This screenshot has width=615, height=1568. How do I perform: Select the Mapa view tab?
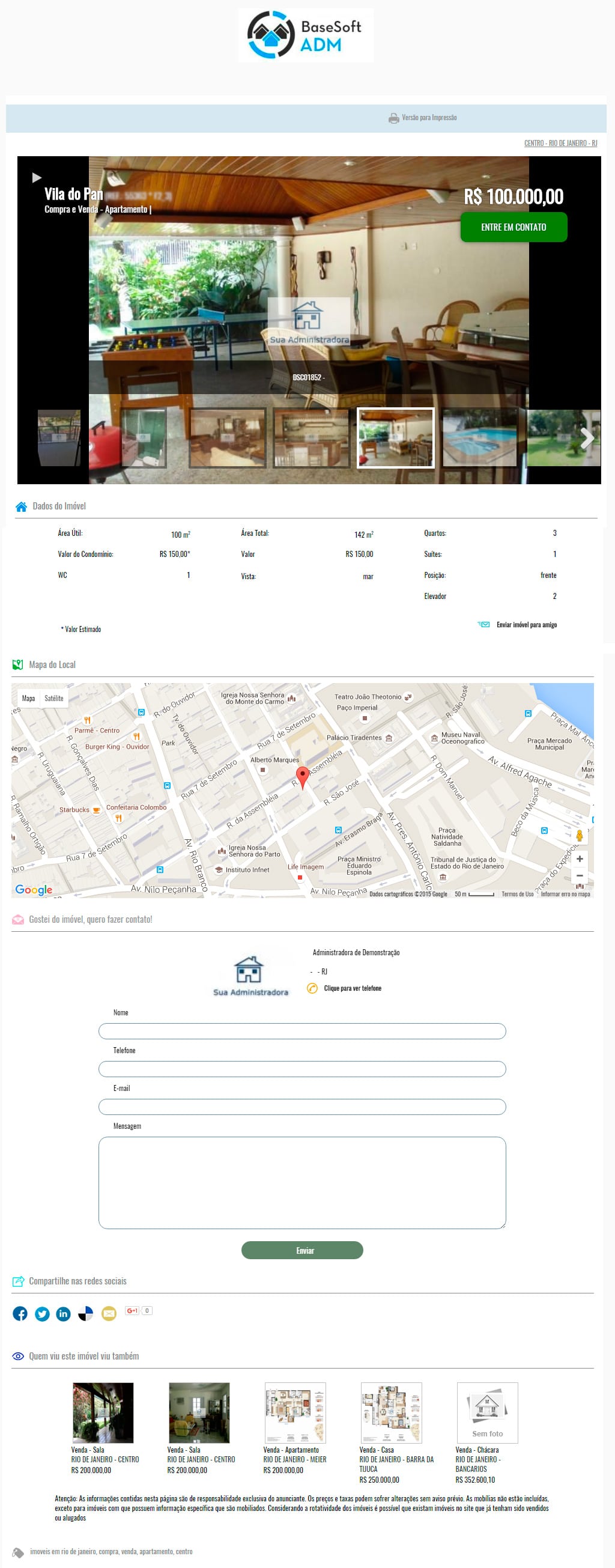[x=28, y=698]
